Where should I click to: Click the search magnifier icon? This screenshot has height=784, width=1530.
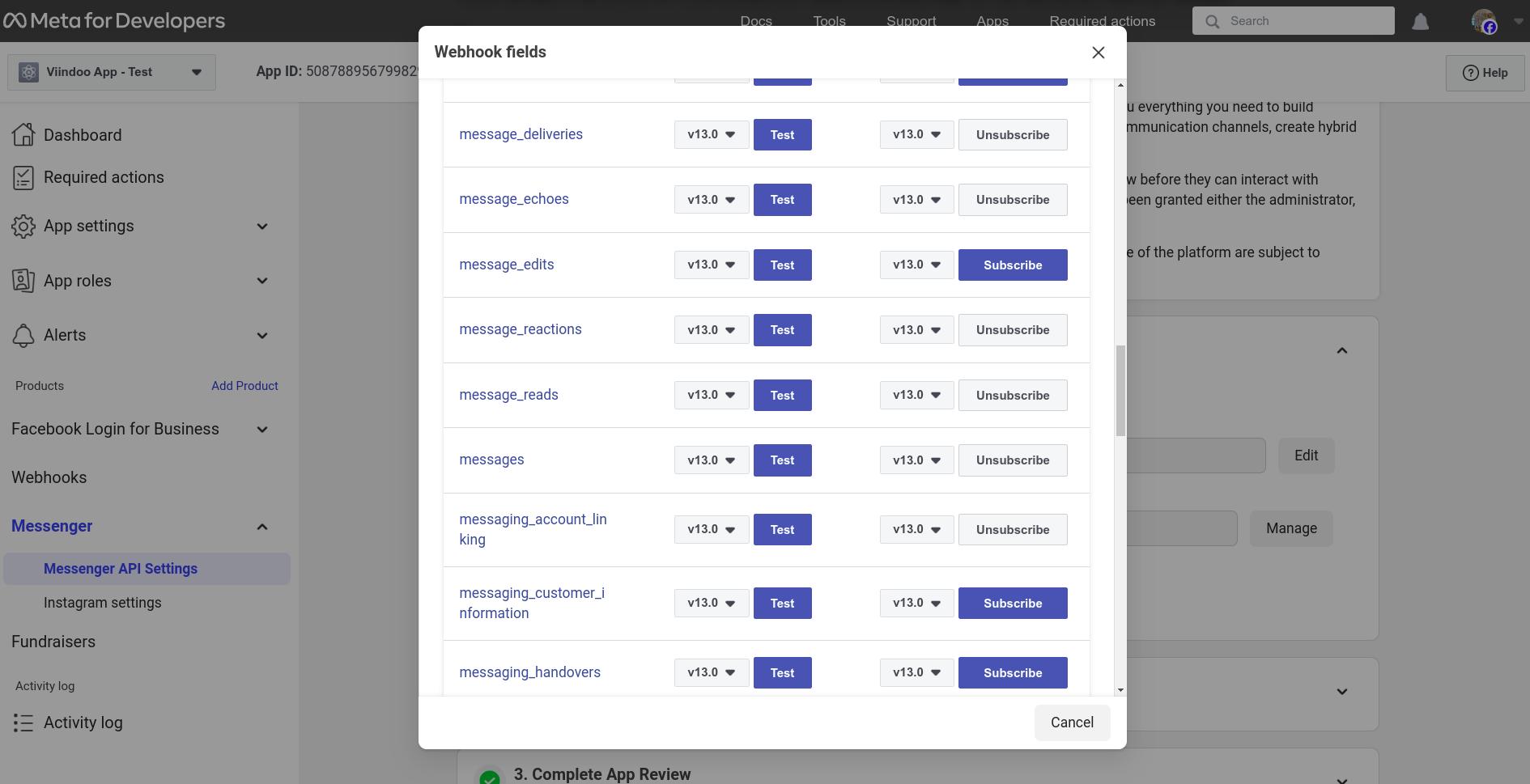(x=1212, y=21)
